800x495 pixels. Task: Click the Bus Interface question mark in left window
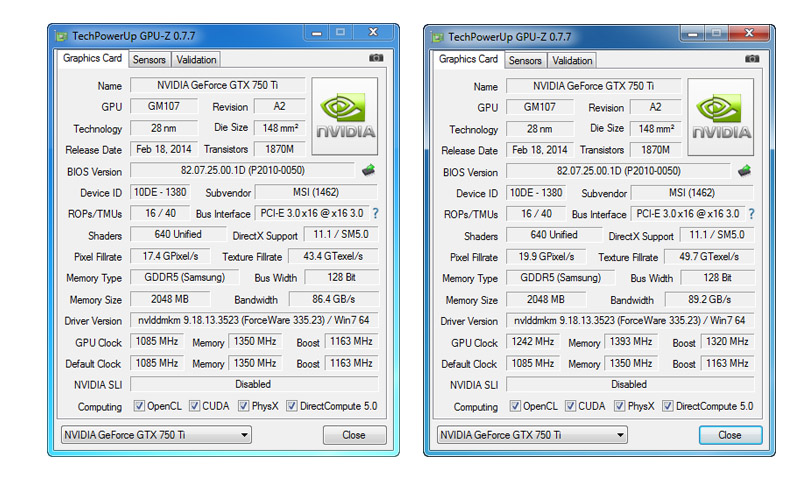point(376,213)
